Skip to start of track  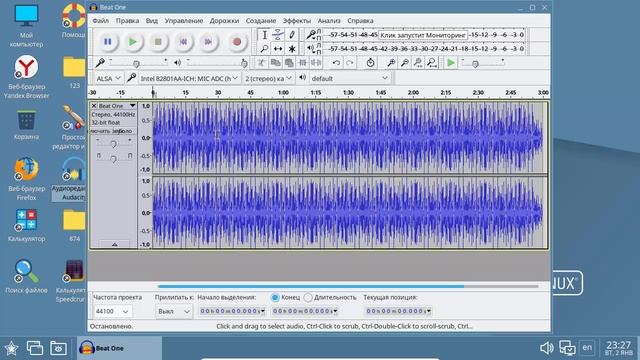click(x=183, y=42)
